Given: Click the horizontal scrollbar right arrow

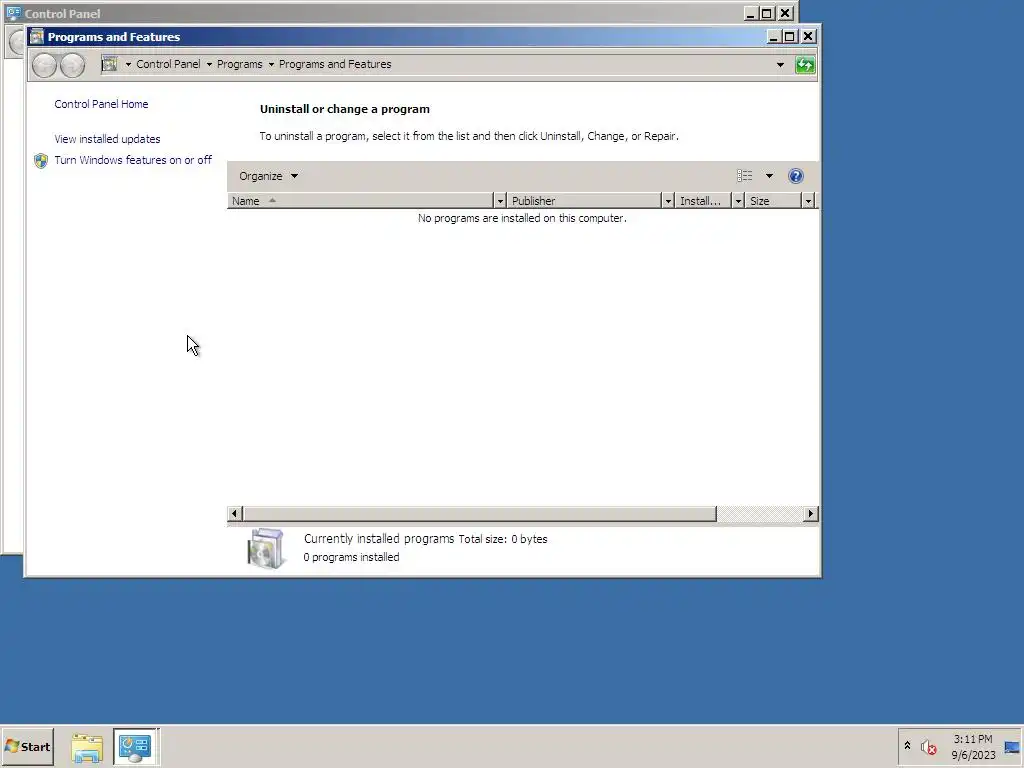Looking at the screenshot, I should [x=810, y=513].
